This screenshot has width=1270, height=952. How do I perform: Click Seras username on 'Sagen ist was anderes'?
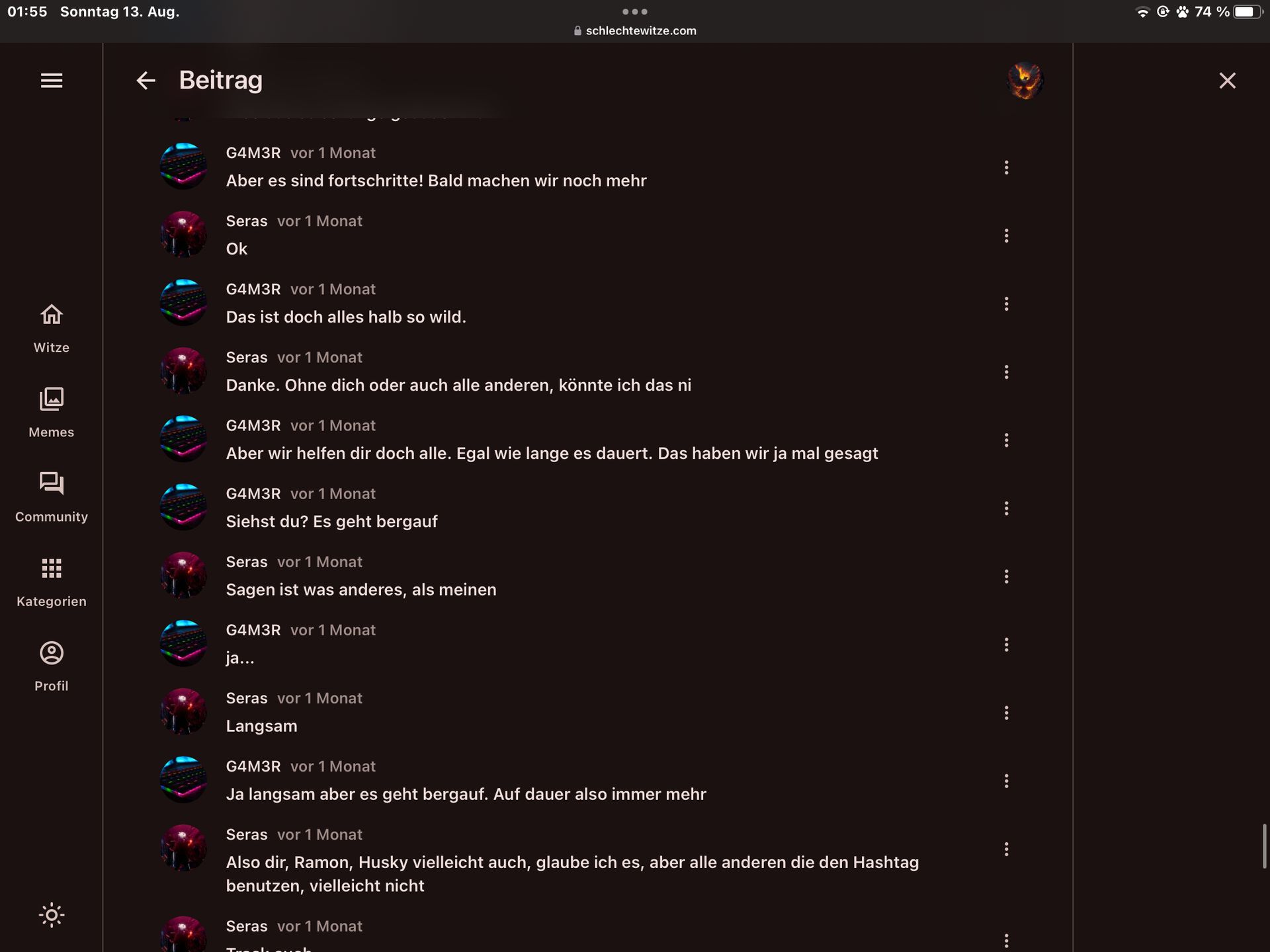pos(247,562)
